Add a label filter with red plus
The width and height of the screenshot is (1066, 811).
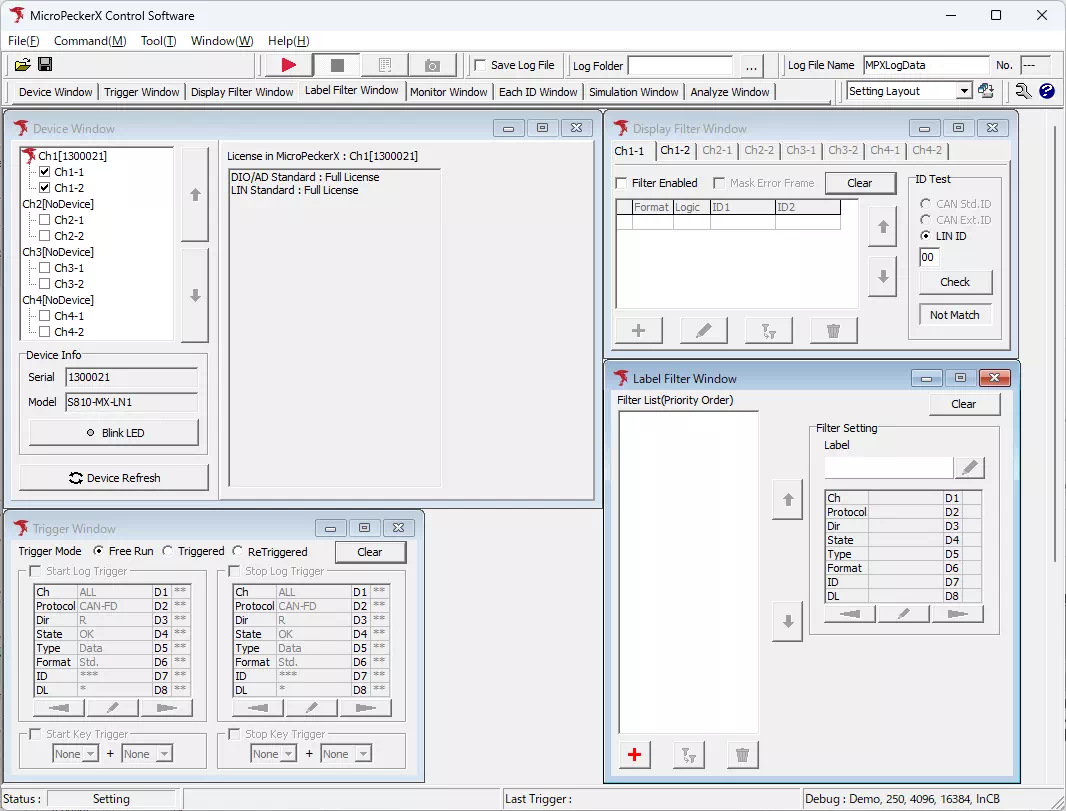(x=635, y=755)
